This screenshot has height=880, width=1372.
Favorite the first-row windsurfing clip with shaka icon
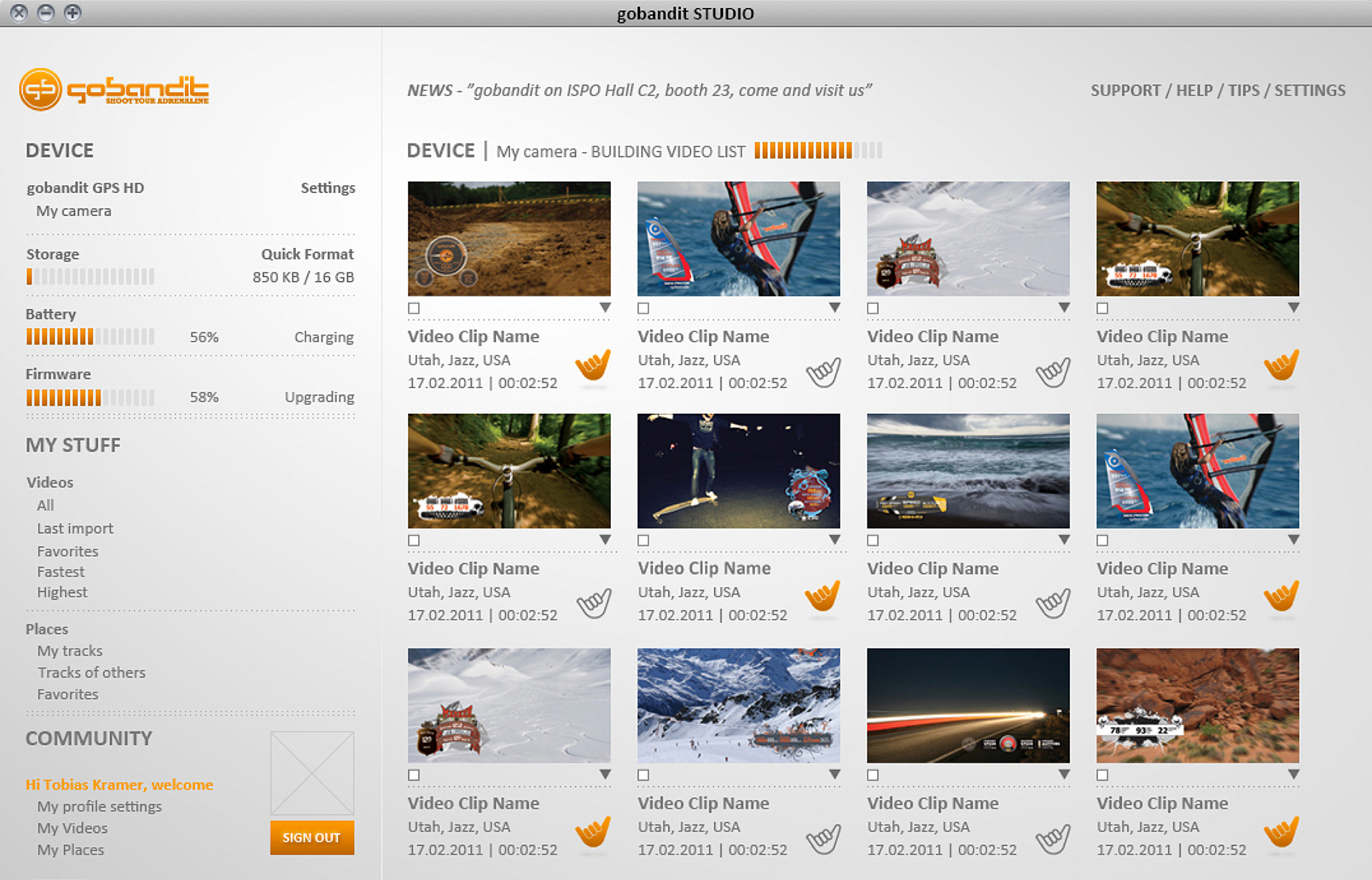[823, 372]
